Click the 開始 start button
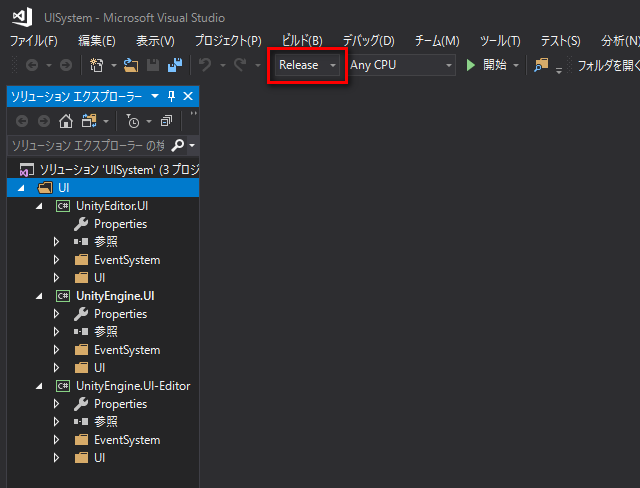 tap(487, 65)
